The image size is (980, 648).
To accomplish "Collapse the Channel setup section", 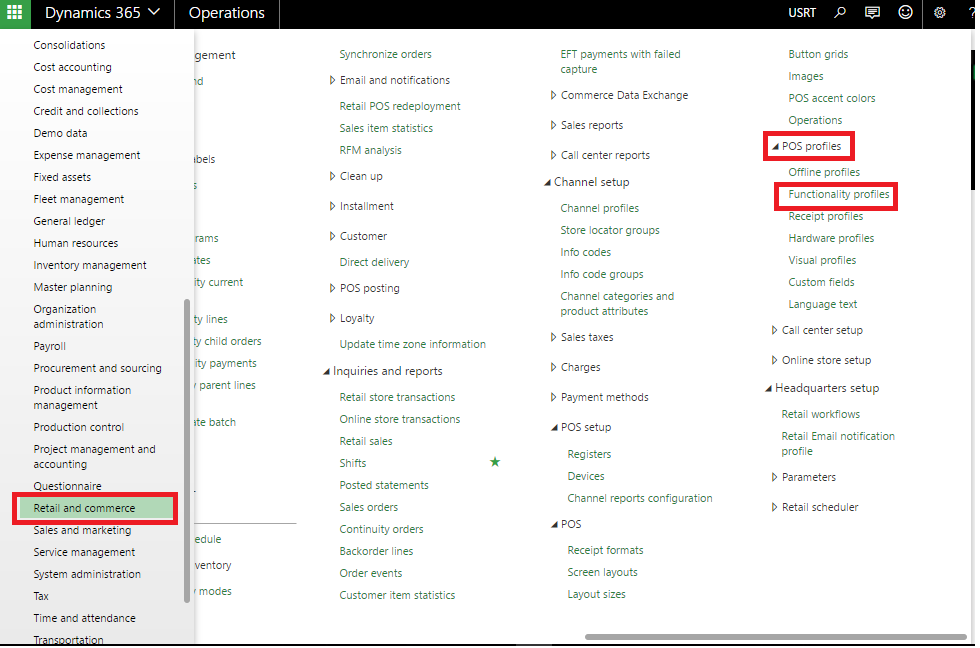I will tap(547, 183).
